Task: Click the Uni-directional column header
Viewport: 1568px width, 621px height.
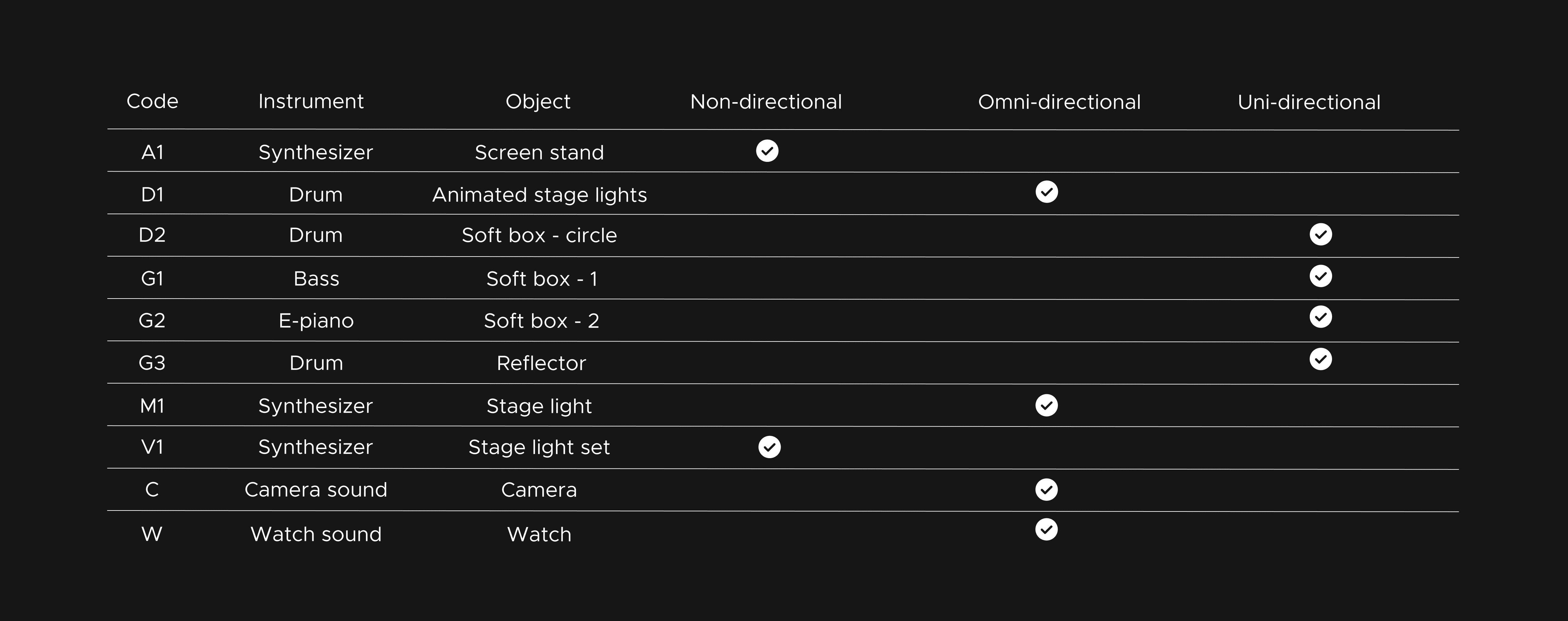Action: [1309, 102]
